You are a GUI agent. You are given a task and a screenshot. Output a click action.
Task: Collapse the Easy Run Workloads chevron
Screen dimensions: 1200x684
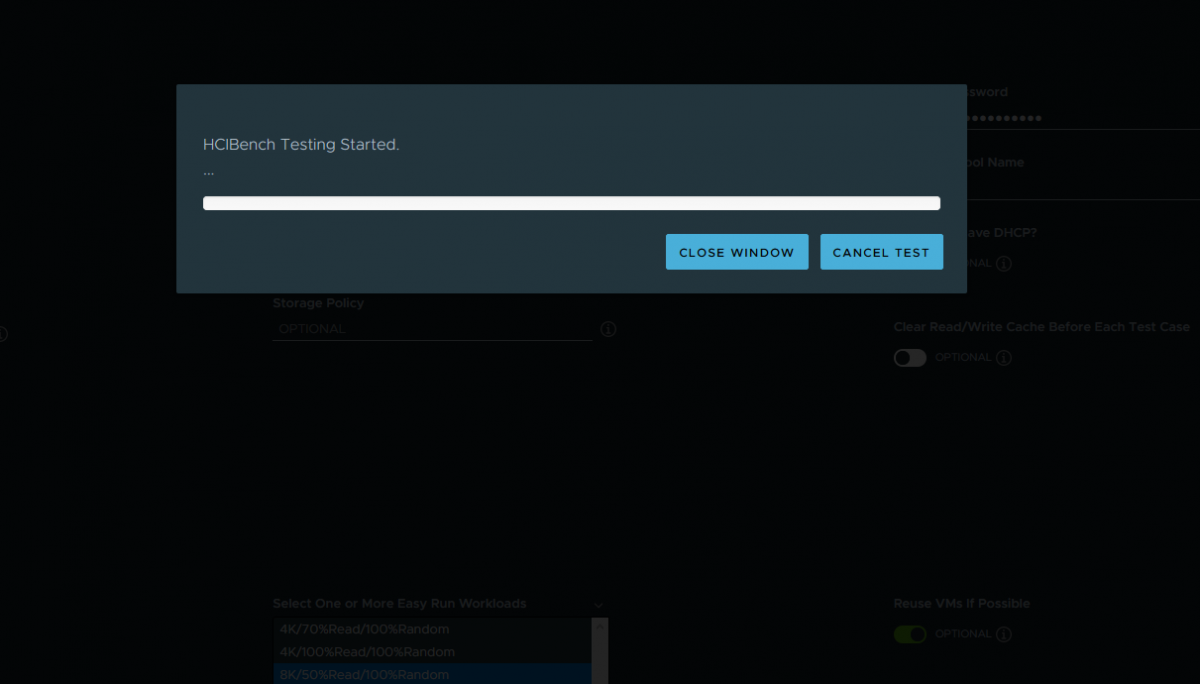pyautogui.click(x=598, y=605)
